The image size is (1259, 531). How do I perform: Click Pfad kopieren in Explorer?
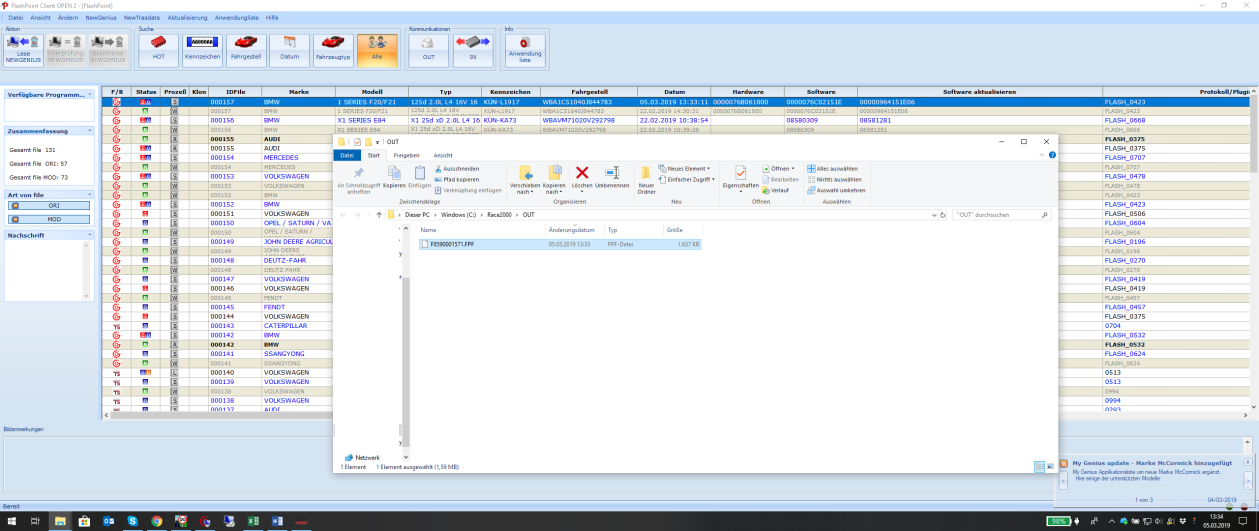point(457,179)
